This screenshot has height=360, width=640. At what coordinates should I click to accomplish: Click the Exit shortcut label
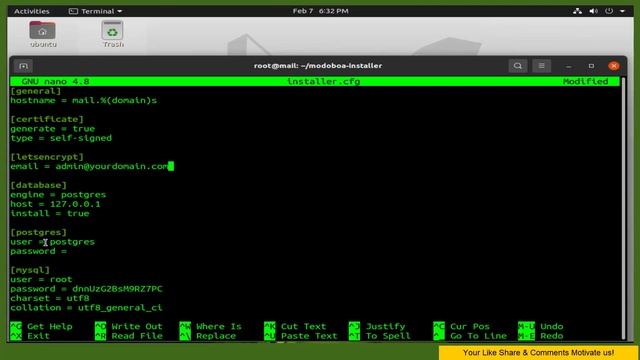(38, 336)
